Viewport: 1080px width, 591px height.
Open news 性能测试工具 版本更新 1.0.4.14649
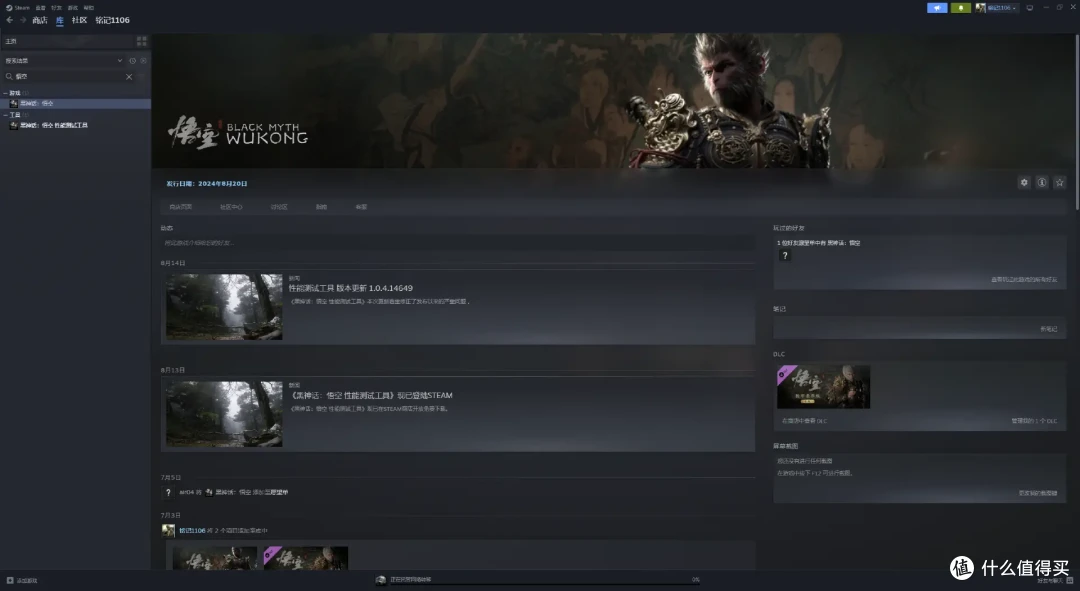pos(351,288)
